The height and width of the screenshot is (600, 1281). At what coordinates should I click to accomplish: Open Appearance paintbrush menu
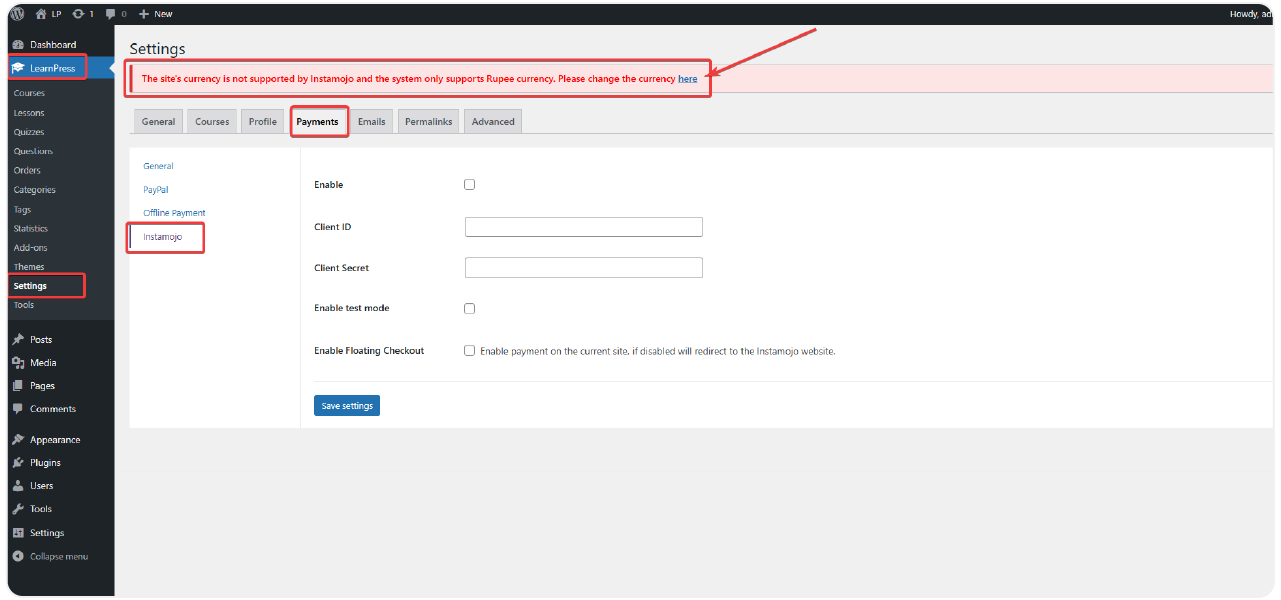[x=18, y=440]
